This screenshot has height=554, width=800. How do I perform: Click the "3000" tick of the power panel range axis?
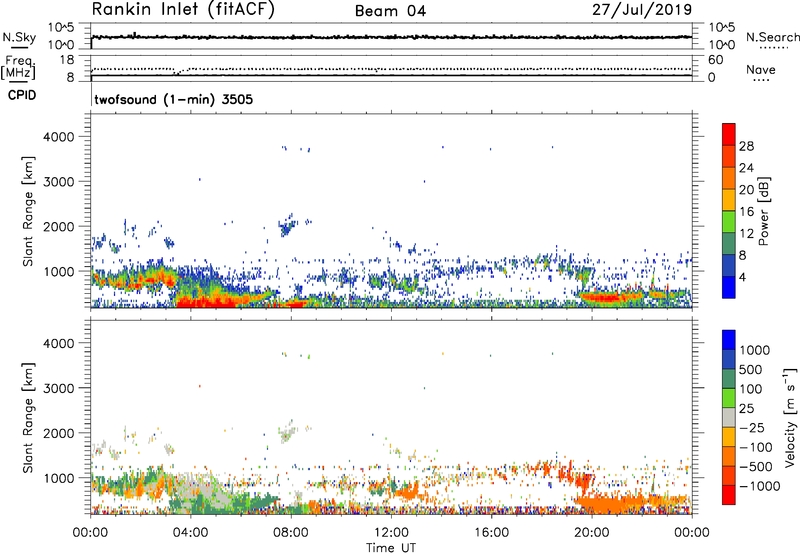click(58, 182)
